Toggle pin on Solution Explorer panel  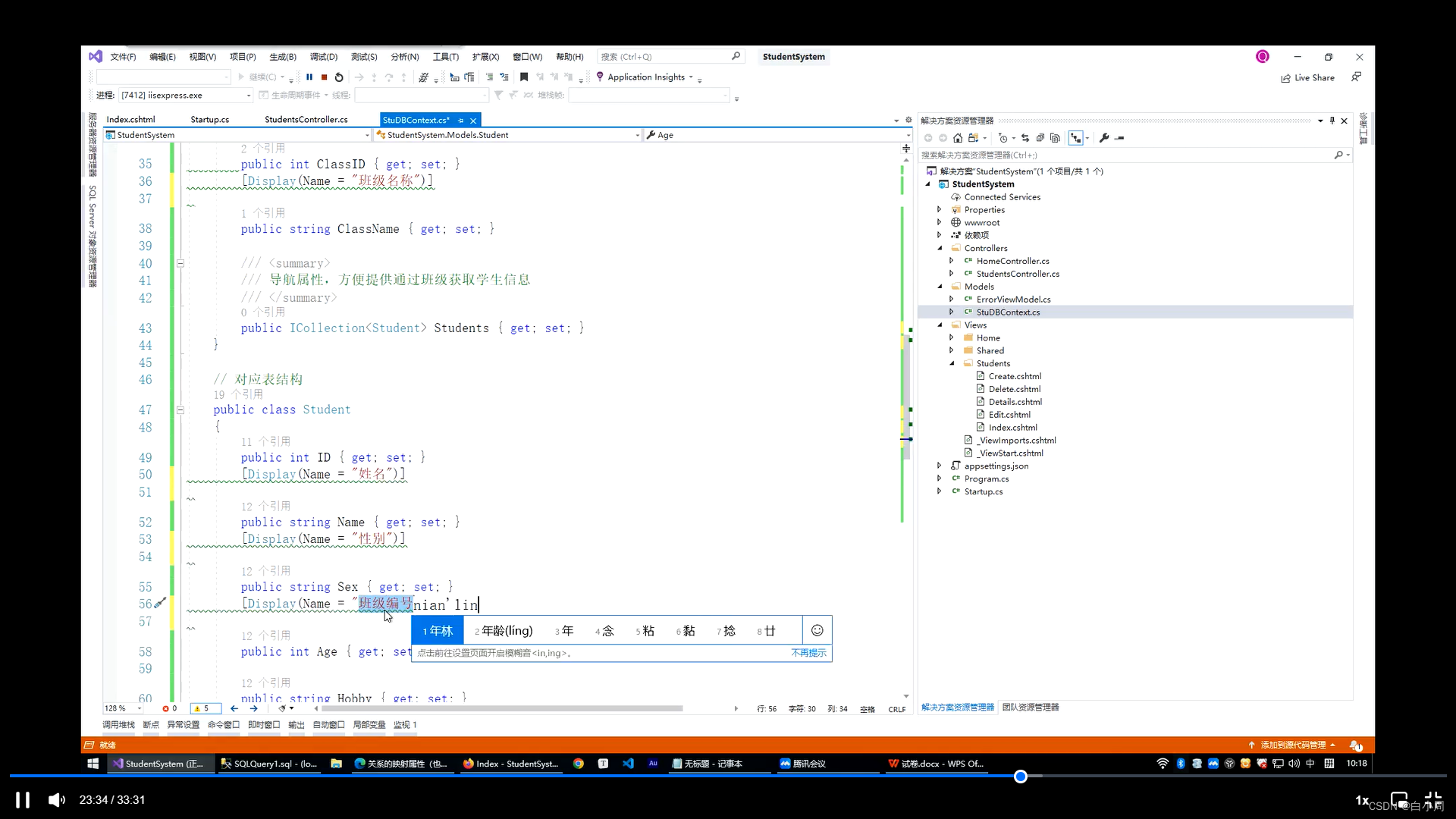1332,121
